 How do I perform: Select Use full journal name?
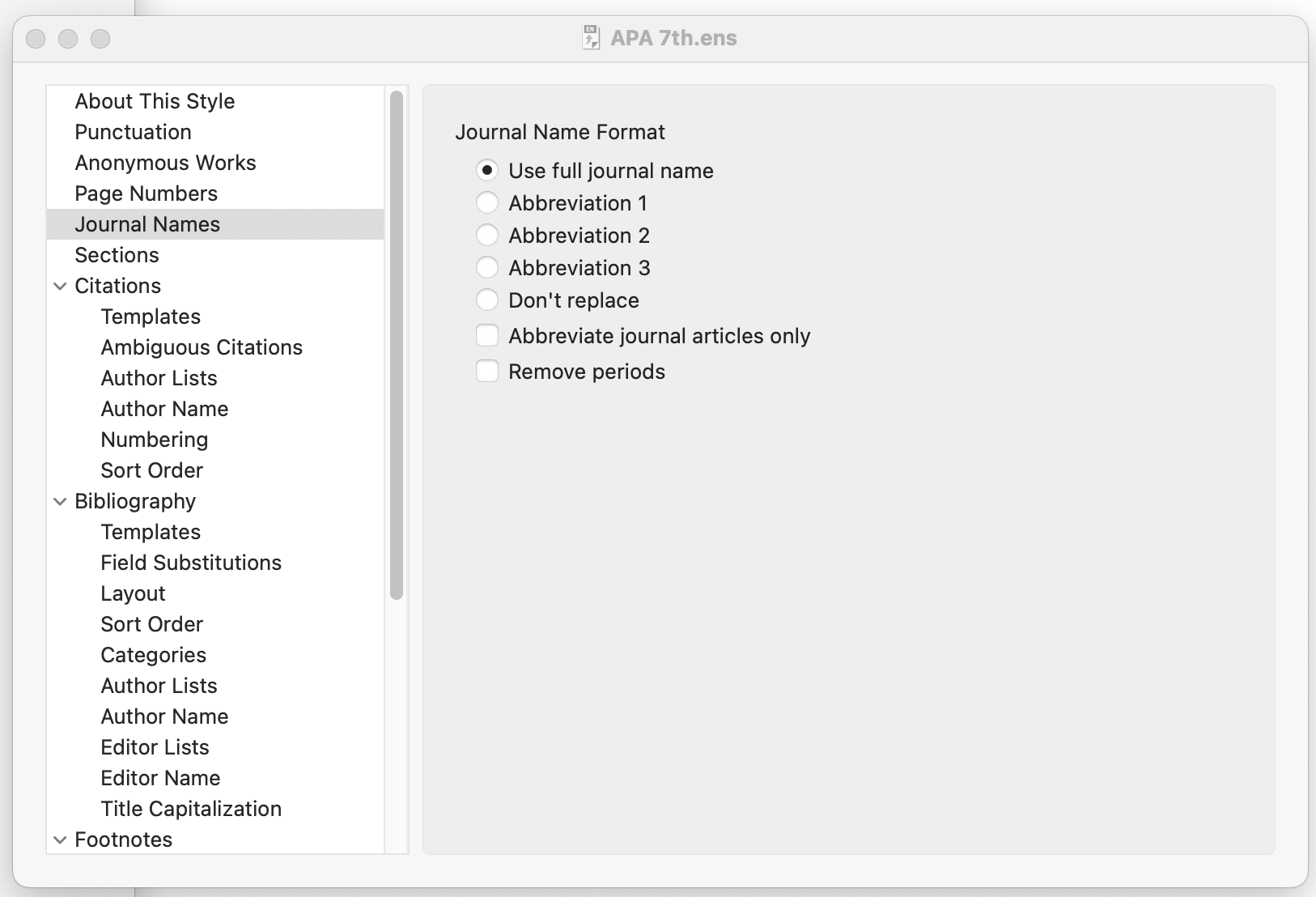[x=488, y=170]
